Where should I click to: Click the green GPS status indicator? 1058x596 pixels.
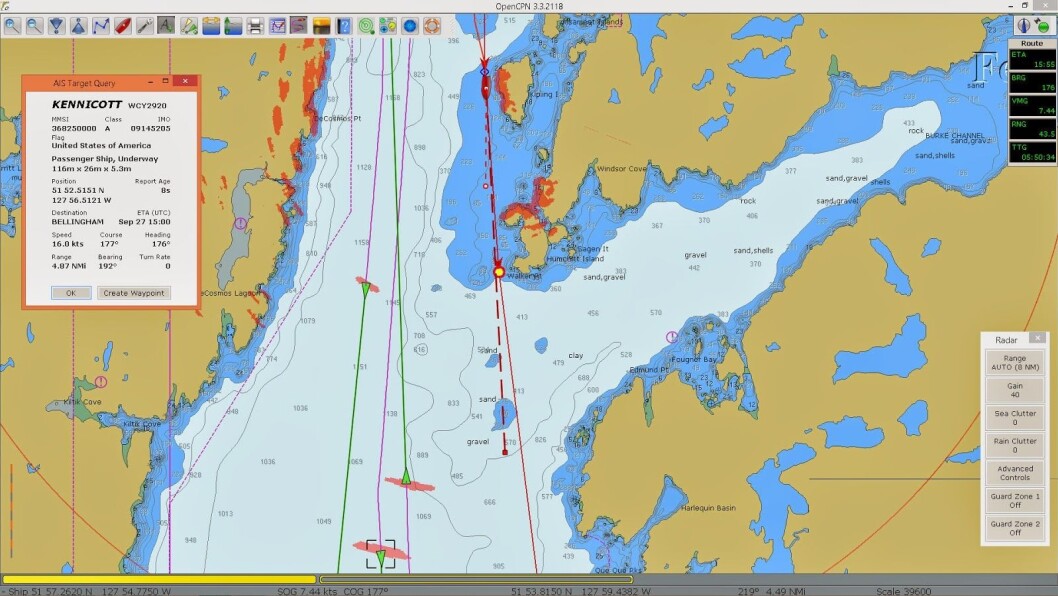coord(1044,26)
